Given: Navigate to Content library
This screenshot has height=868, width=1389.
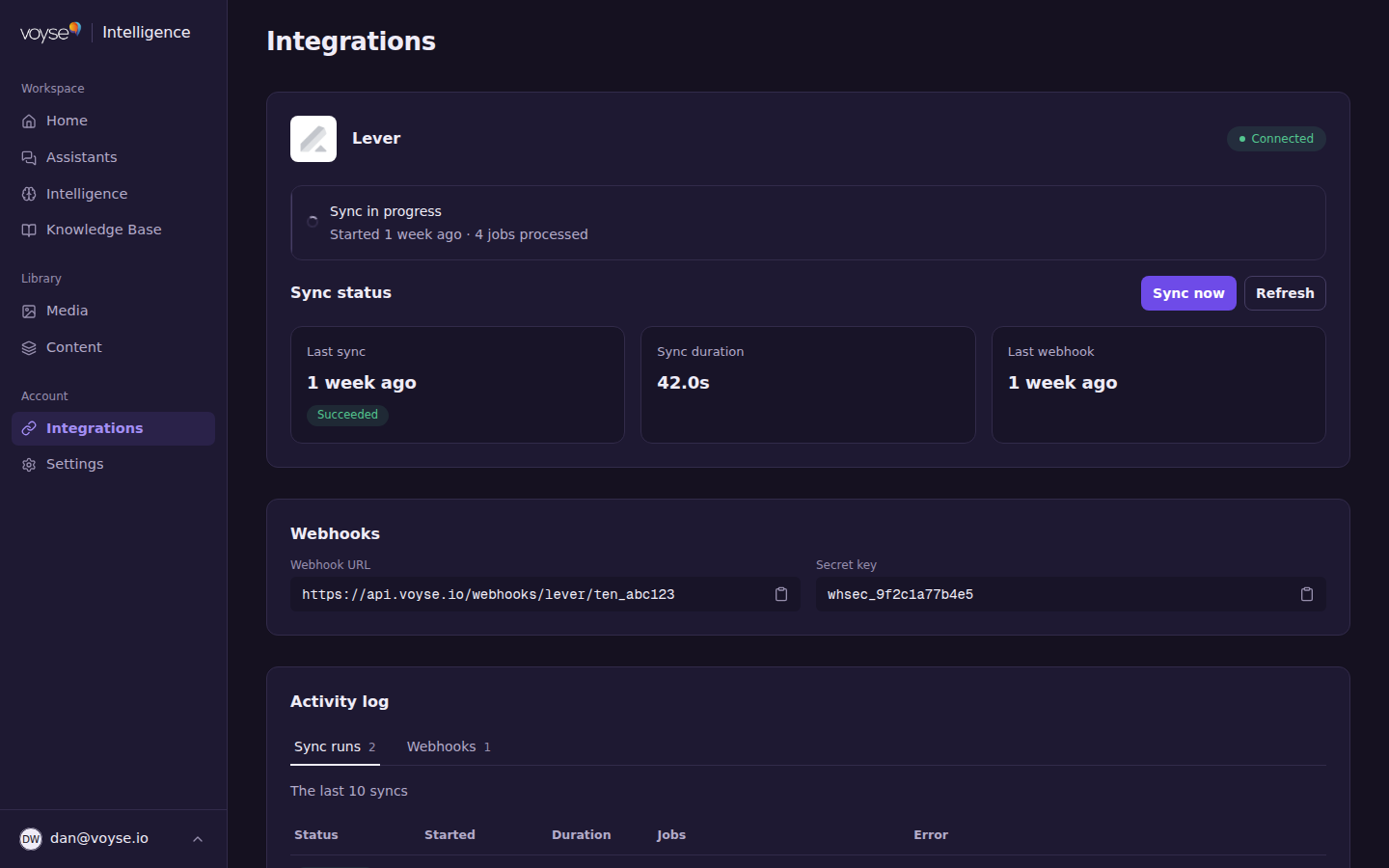Looking at the screenshot, I should click(113, 348).
